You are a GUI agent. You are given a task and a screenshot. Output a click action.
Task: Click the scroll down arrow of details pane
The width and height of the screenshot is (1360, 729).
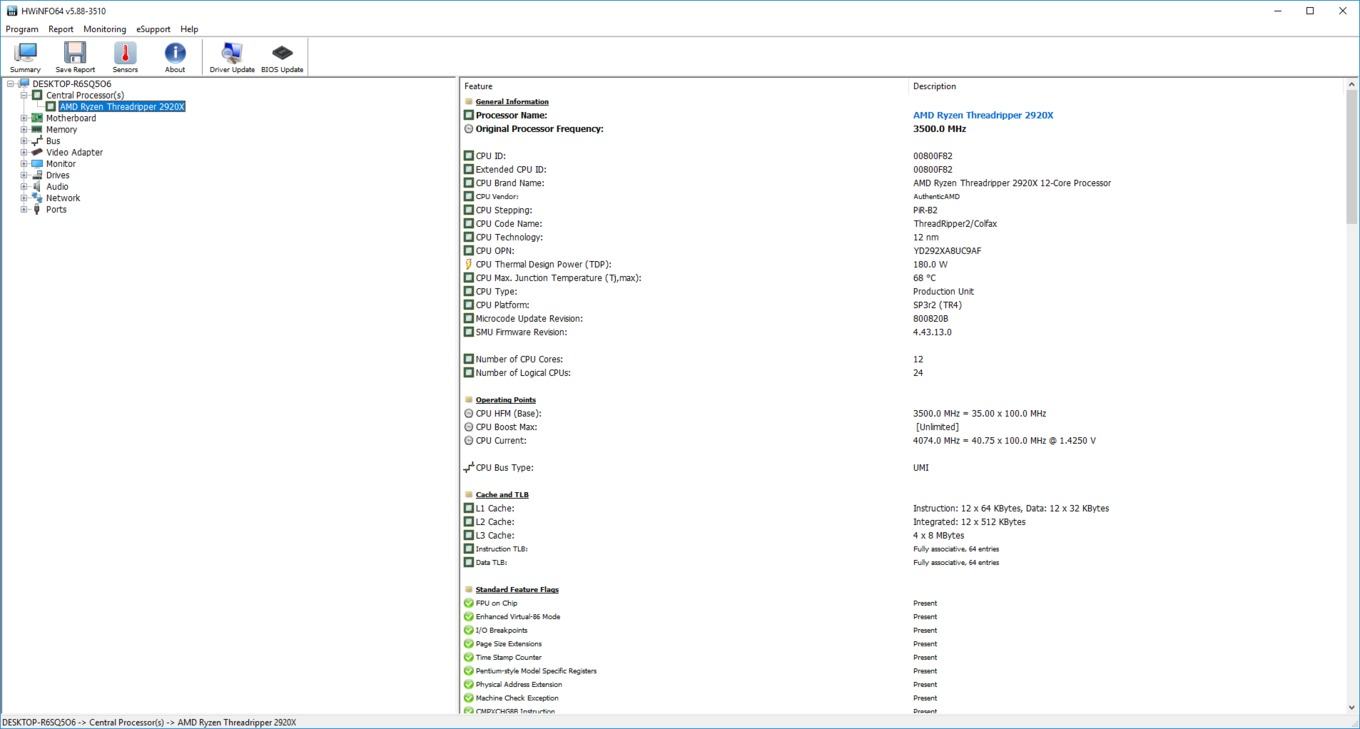pos(1352,707)
